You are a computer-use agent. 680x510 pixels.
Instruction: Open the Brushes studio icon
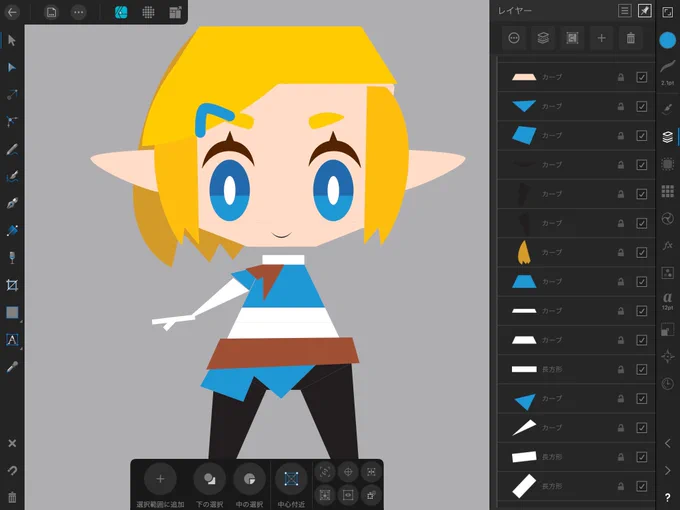[667, 109]
